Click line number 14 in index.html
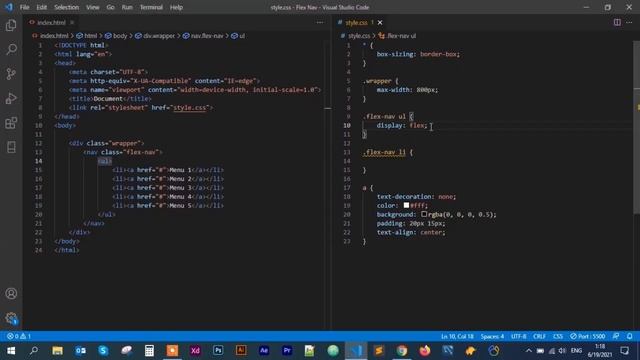This screenshot has height=360, width=640. (x=39, y=161)
